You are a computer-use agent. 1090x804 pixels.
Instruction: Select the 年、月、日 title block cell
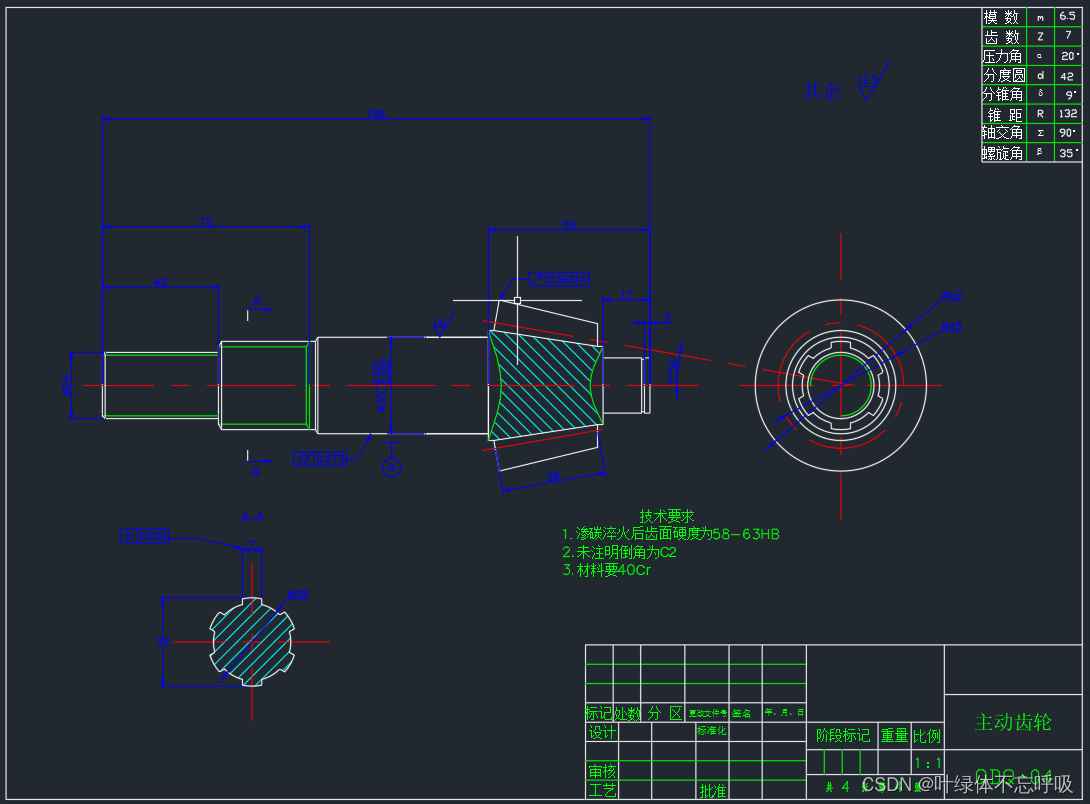tap(784, 713)
